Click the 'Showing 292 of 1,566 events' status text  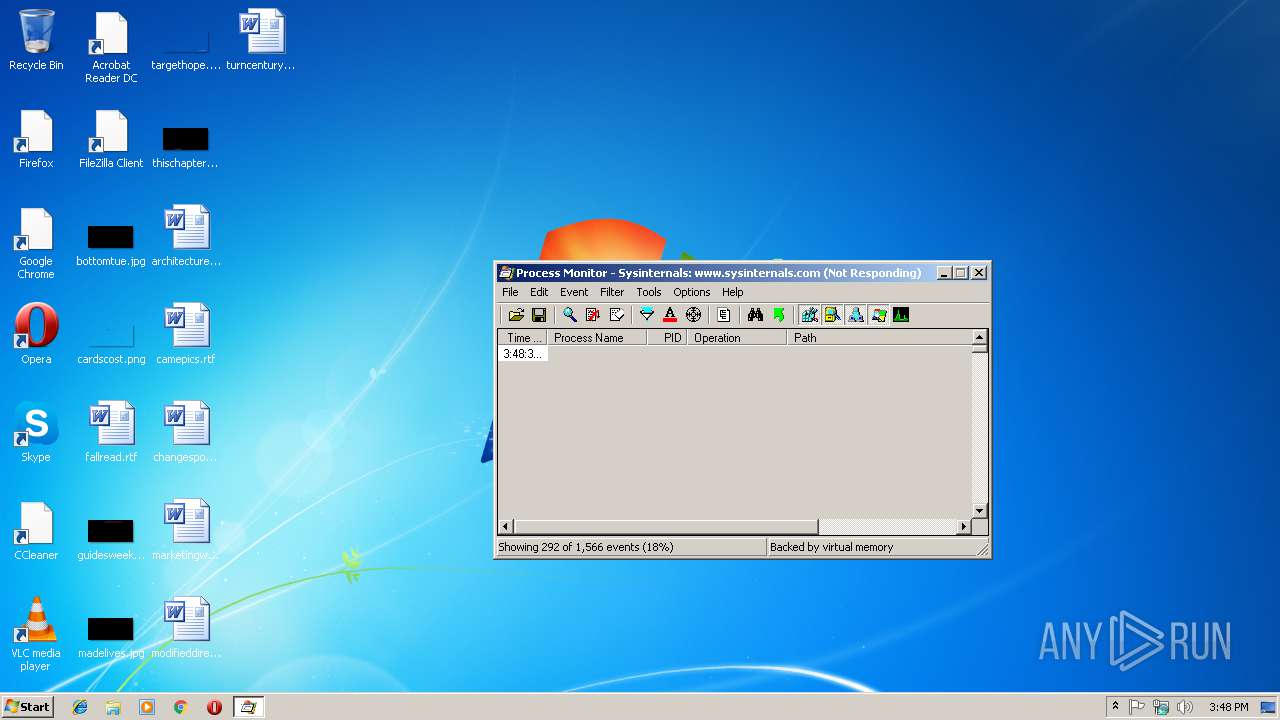tap(586, 547)
